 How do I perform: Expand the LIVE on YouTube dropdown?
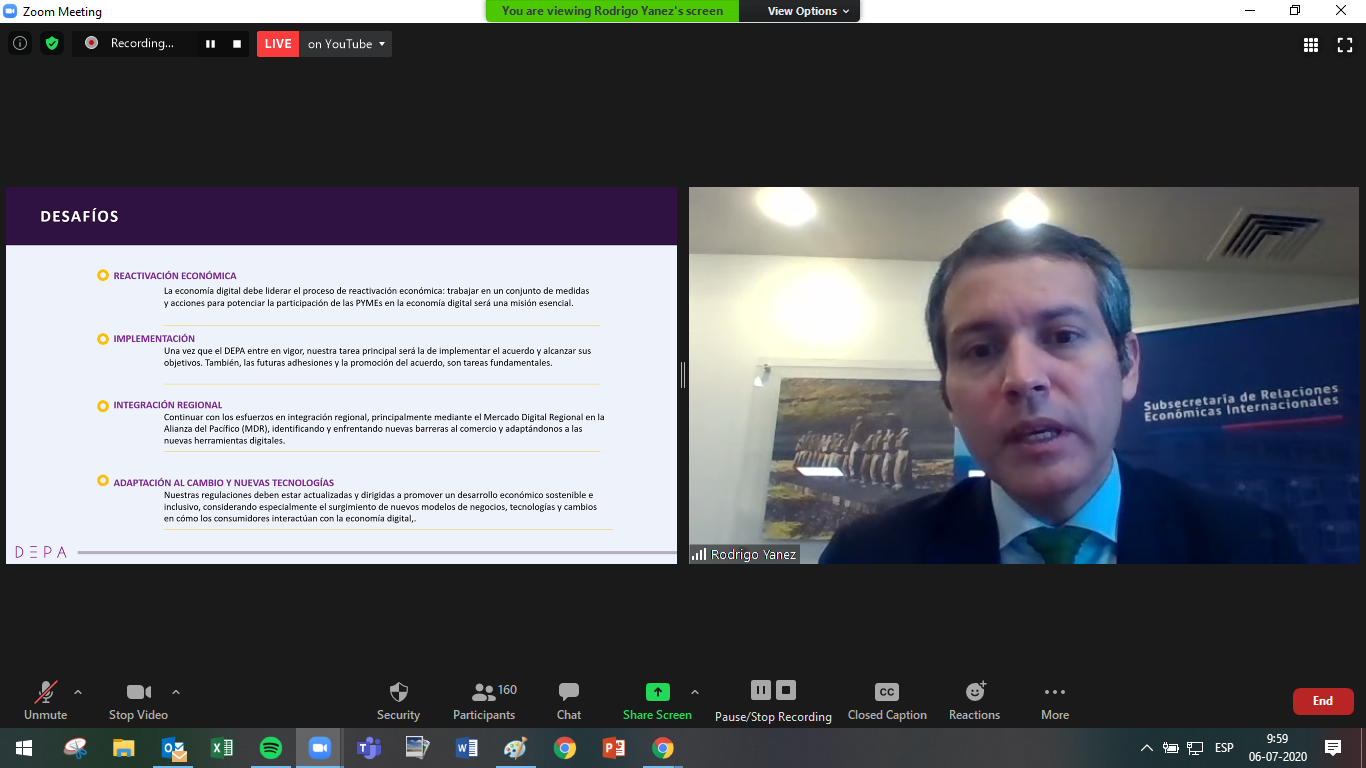(x=382, y=44)
